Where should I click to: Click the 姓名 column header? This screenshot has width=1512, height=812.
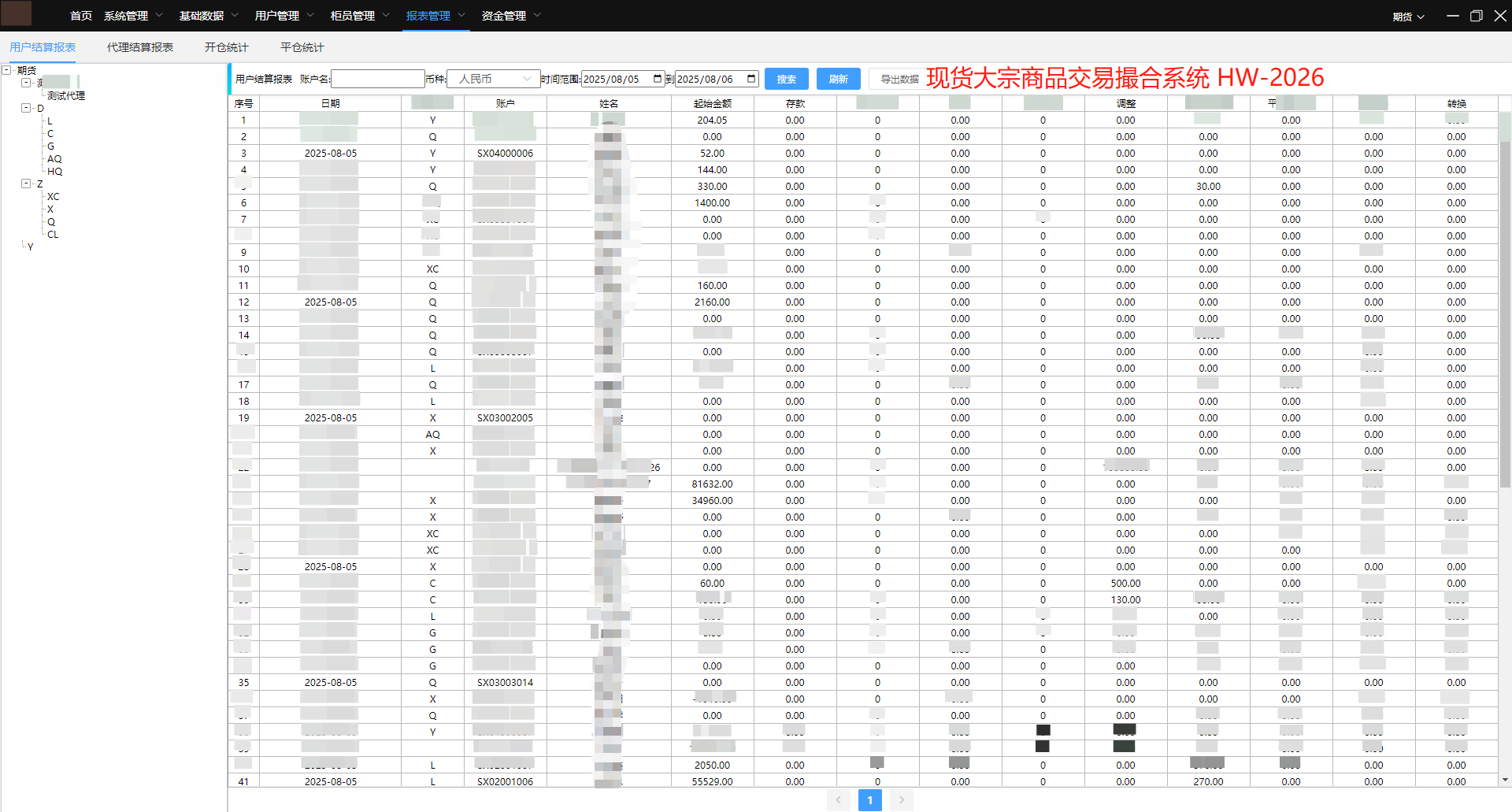[x=609, y=103]
